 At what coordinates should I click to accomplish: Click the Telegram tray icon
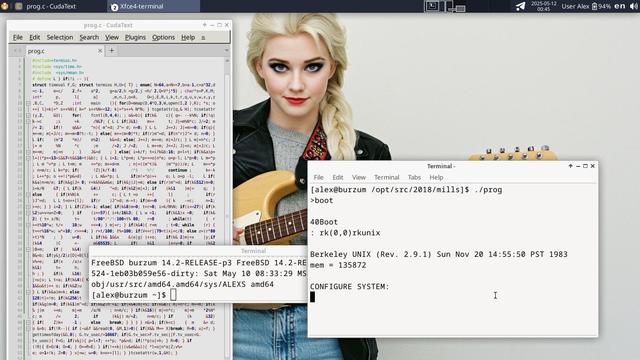(520, 6)
